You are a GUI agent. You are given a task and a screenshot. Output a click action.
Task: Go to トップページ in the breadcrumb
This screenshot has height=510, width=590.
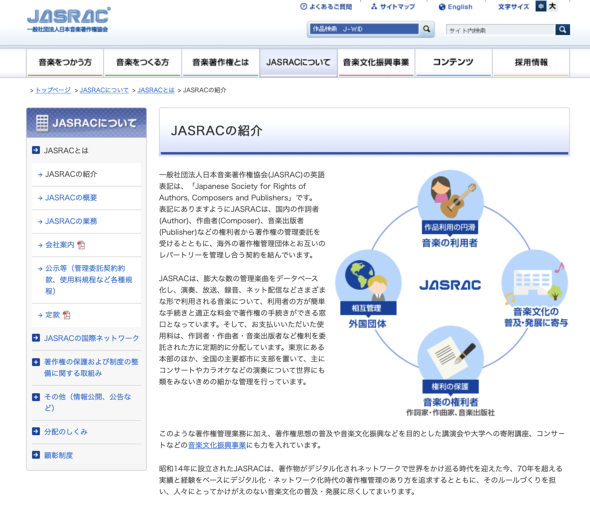pos(53,90)
